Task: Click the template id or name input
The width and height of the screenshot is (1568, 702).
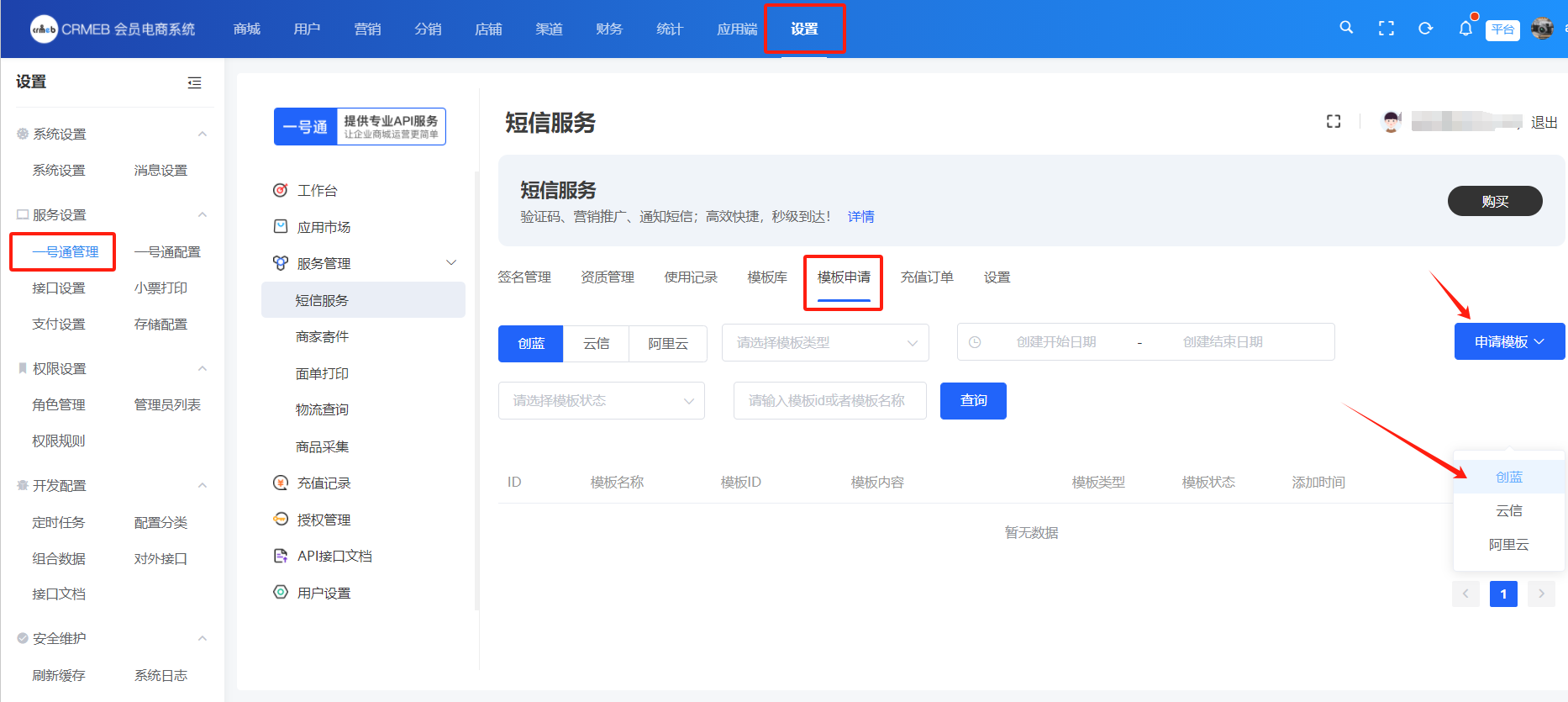Action: point(829,401)
